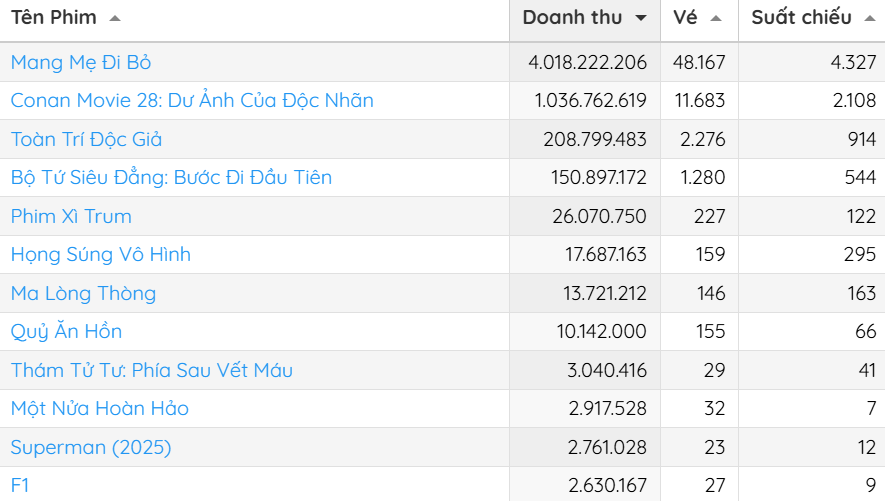Click sort arrow beside Tên Phim header
Image resolution: width=885 pixels, height=501 pixels.
pyautogui.click(x=115, y=19)
